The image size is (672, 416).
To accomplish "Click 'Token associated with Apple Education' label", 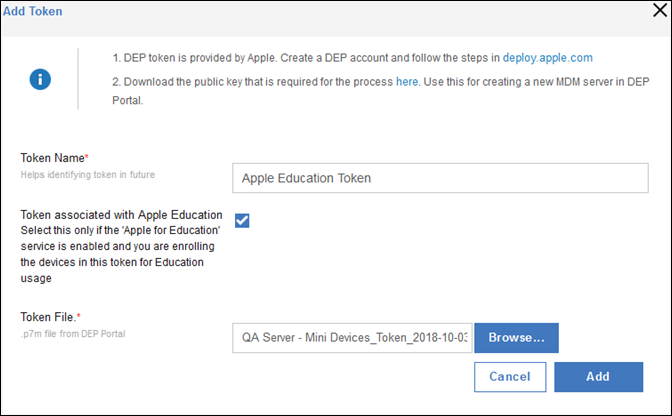I will (x=121, y=215).
